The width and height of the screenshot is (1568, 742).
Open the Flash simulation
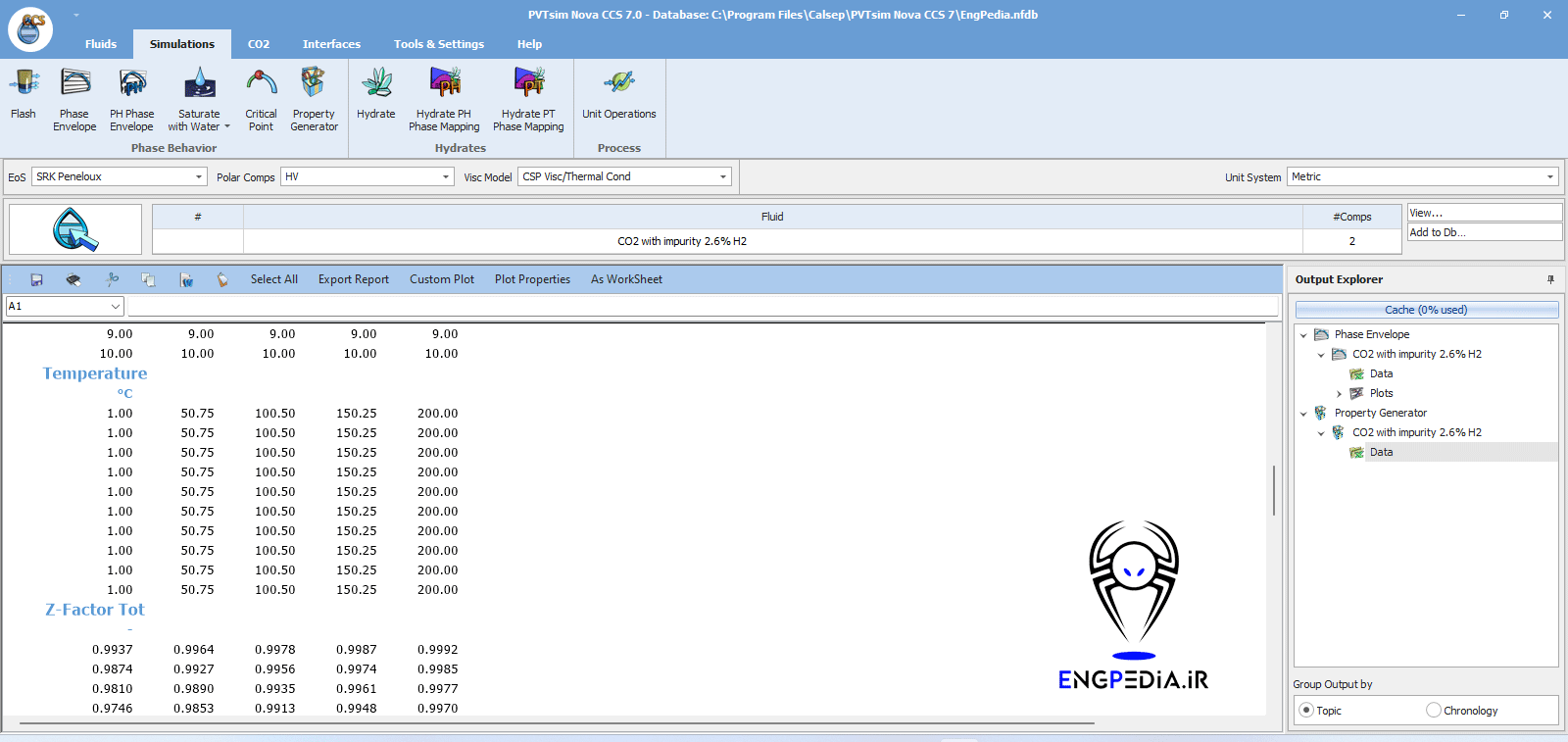click(24, 94)
